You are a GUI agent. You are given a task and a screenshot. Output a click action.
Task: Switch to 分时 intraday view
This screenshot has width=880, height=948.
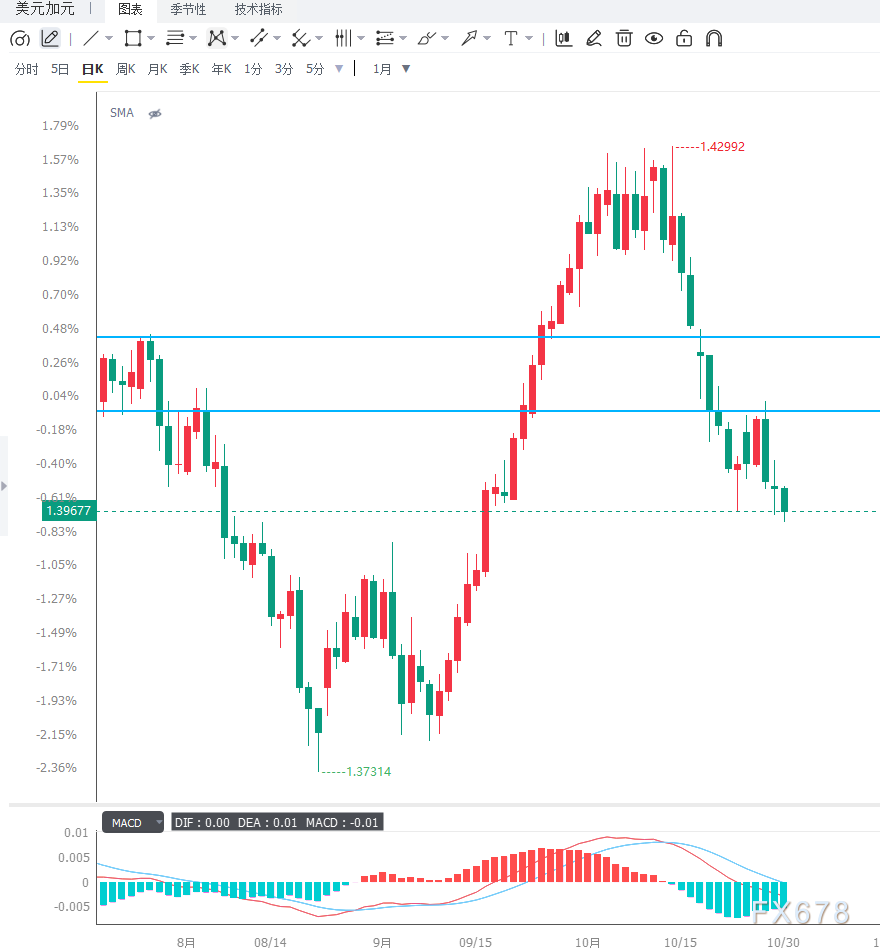[27, 70]
